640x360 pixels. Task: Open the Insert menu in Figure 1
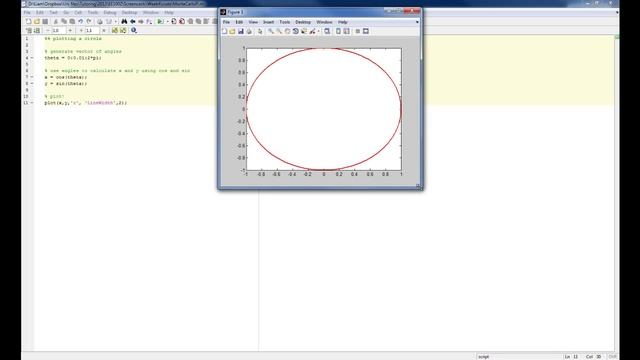[x=268, y=22]
